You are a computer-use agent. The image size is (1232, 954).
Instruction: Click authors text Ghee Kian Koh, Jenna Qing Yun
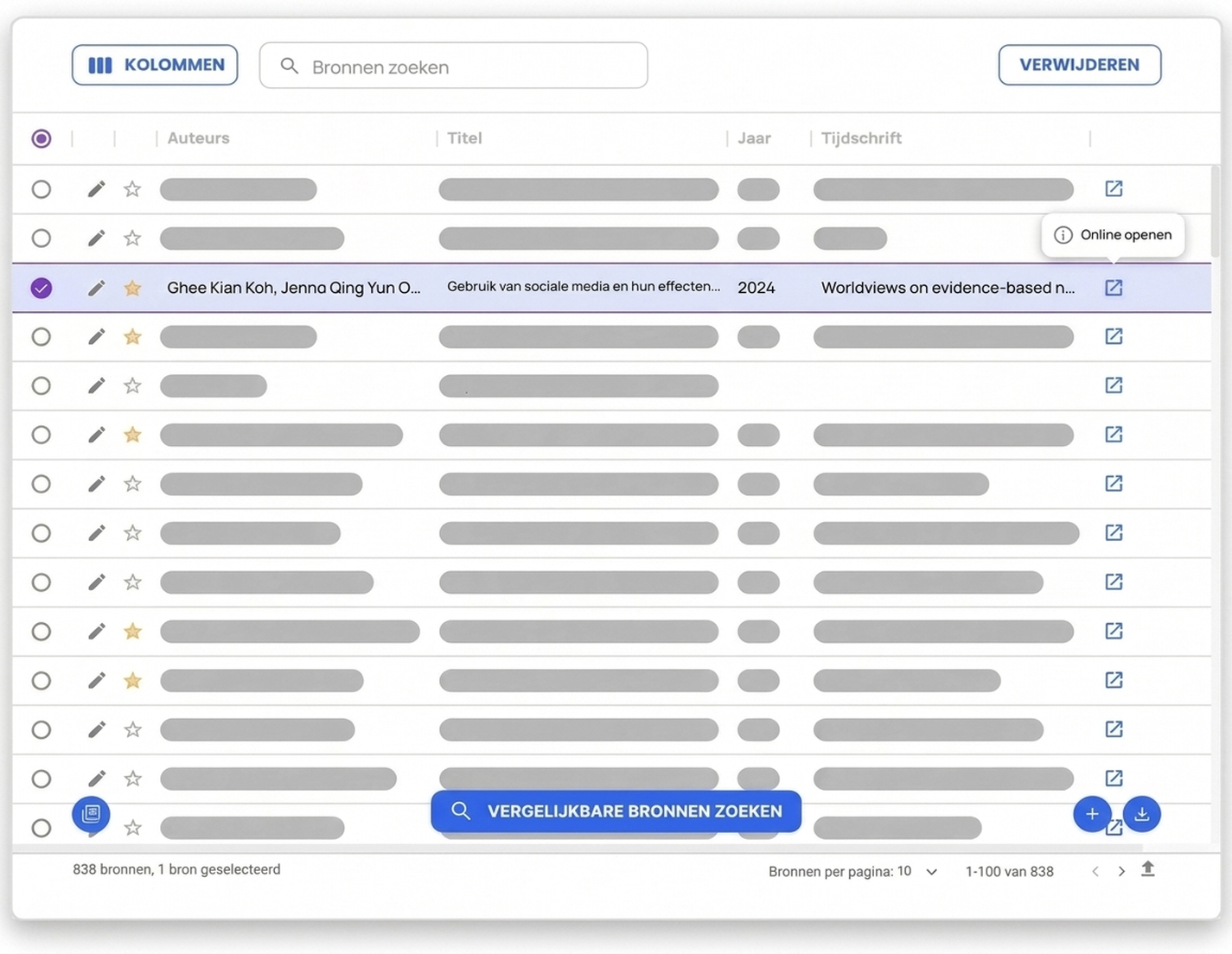pyautogui.click(x=294, y=288)
